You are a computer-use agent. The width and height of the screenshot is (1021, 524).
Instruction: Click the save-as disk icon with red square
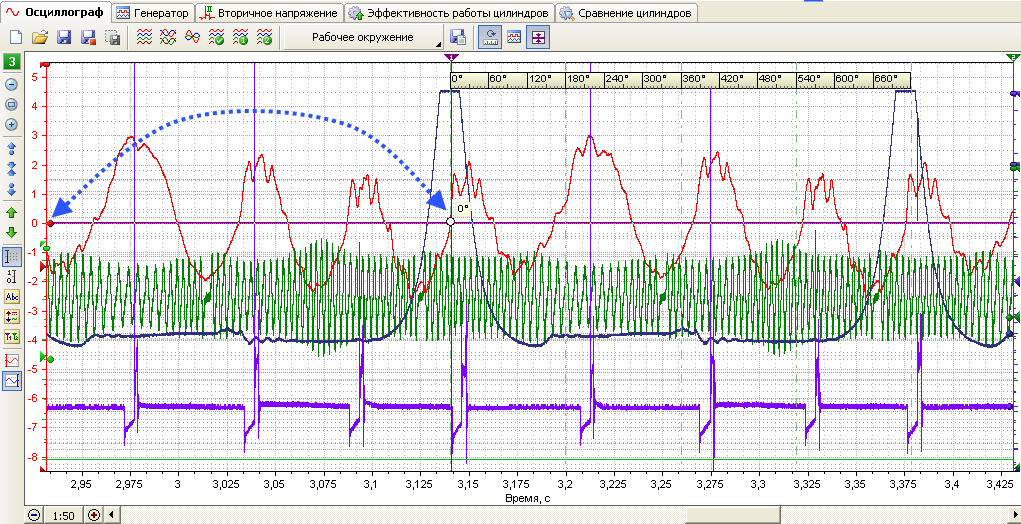(88, 38)
